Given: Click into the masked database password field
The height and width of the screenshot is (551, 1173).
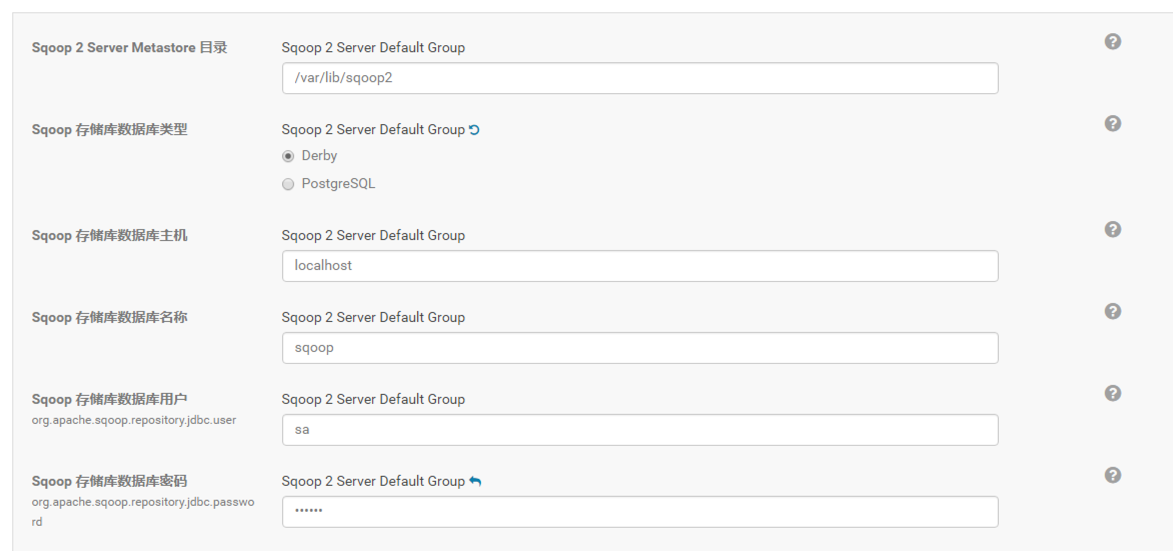Looking at the screenshot, I should click(640, 512).
